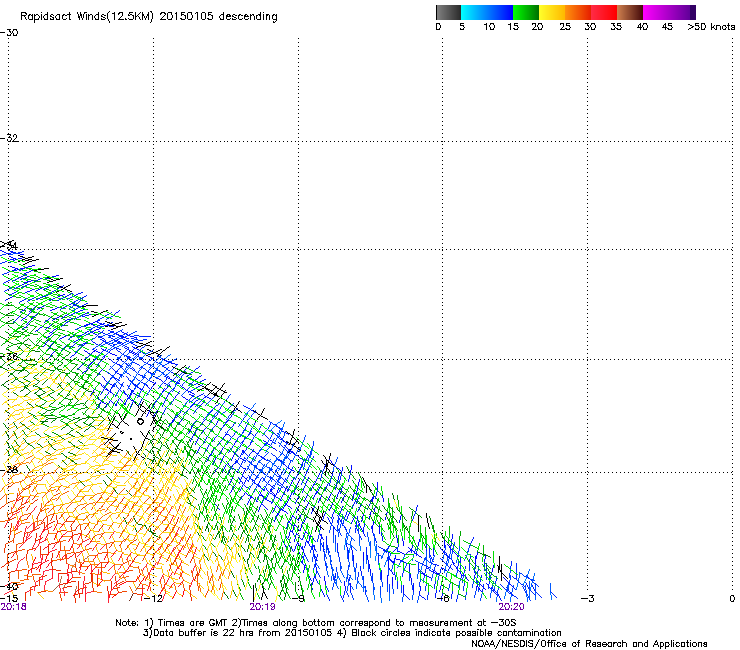This screenshot has width=740, height=650.
Task: Click the legend scale label "0"
Action: (x=438, y=27)
